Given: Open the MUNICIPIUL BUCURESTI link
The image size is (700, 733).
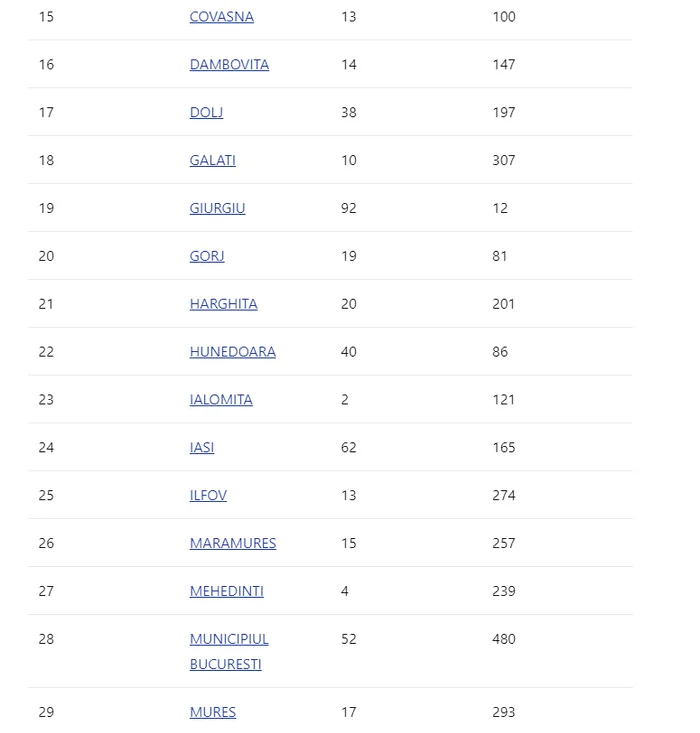Looking at the screenshot, I should 229,640.
